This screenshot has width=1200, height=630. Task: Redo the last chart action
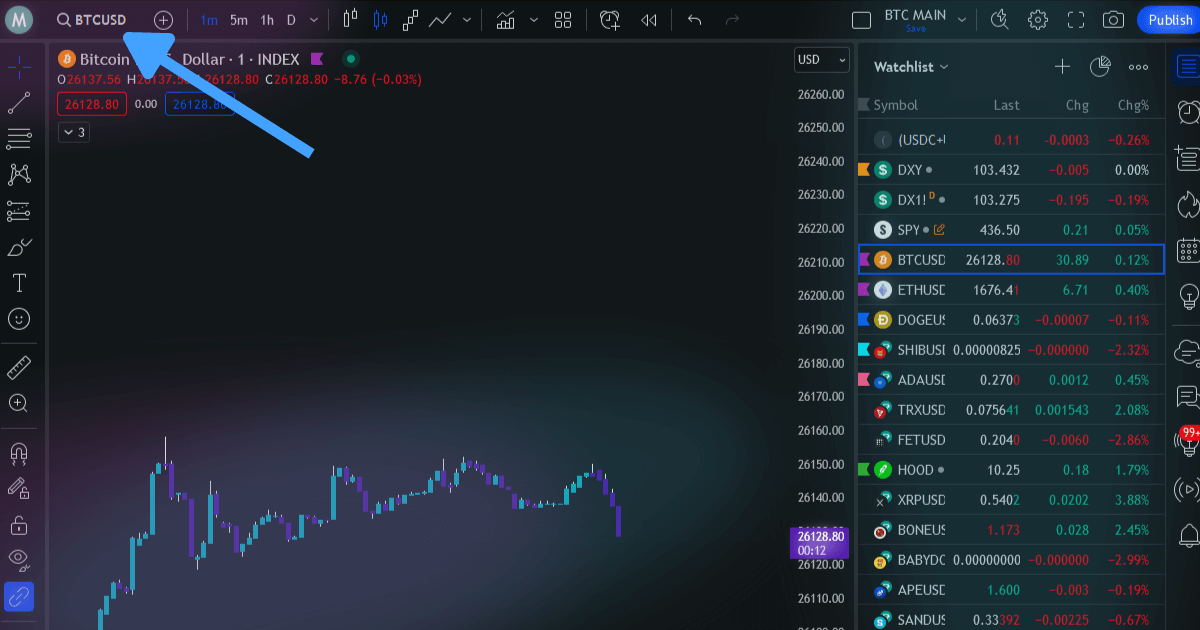tap(732, 20)
